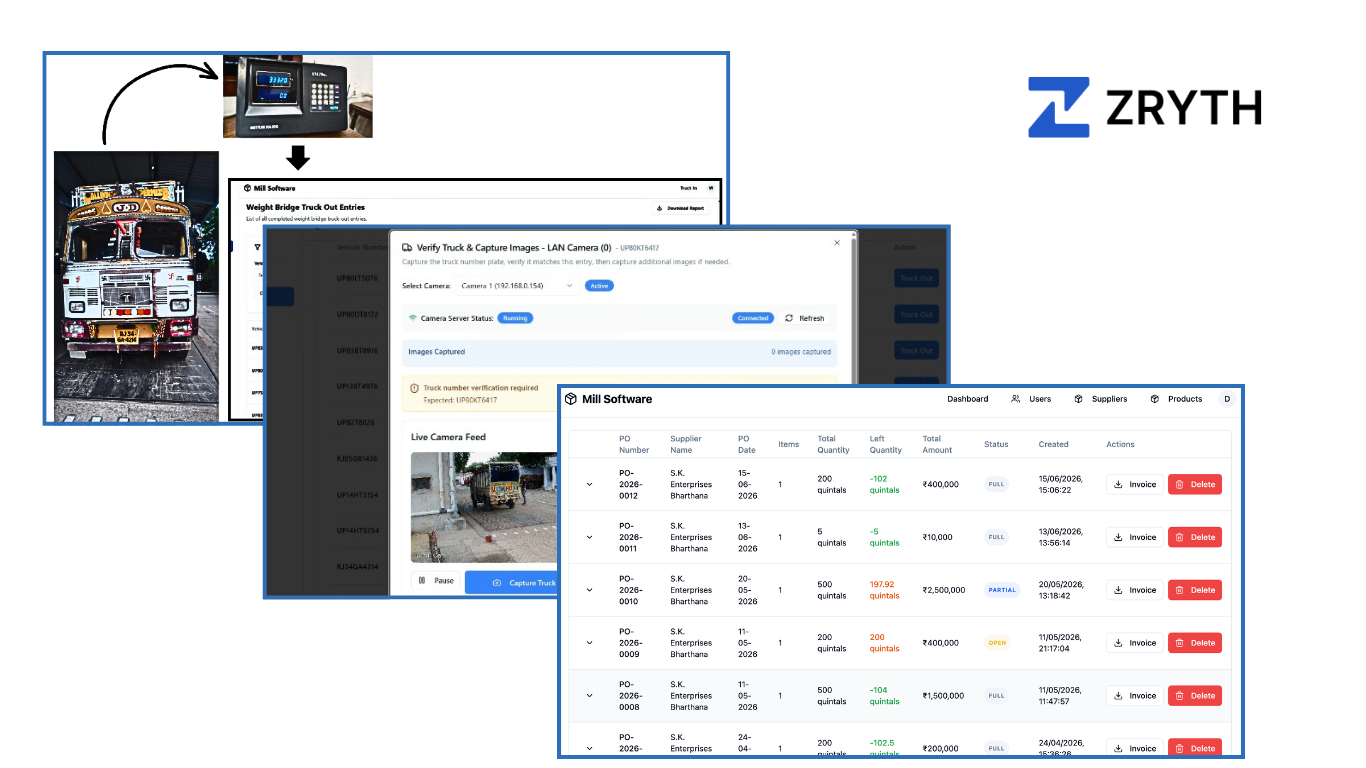Expand the row created 24/04/2026
Viewport: 1366px width, 768px height.
tap(589, 747)
